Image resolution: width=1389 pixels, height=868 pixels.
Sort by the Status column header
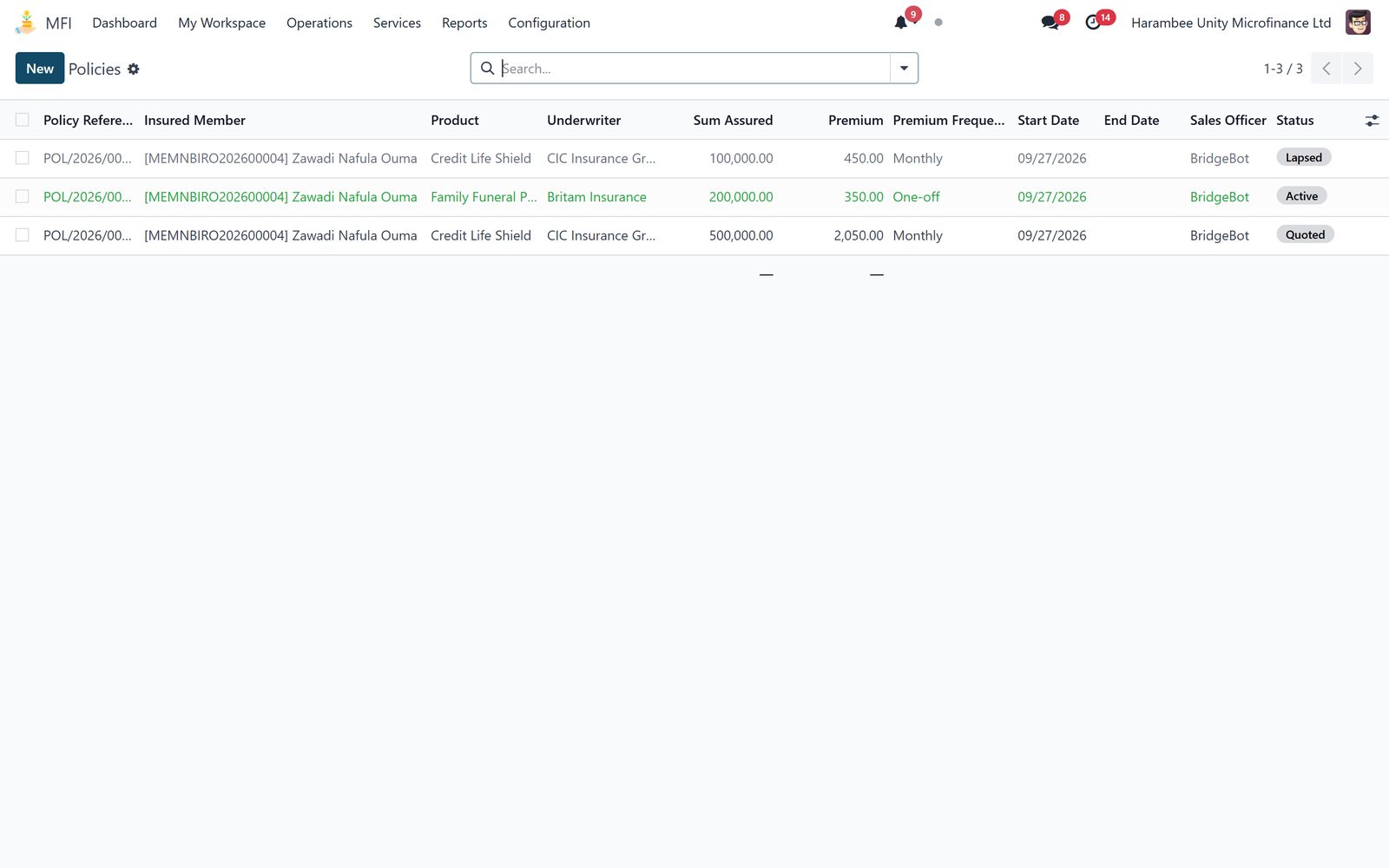click(x=1294, y=121)
